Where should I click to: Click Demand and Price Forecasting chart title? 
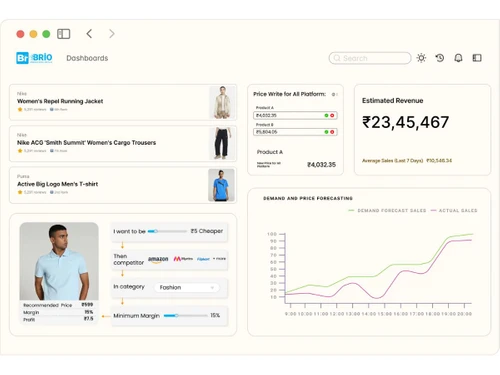point(308,198)
